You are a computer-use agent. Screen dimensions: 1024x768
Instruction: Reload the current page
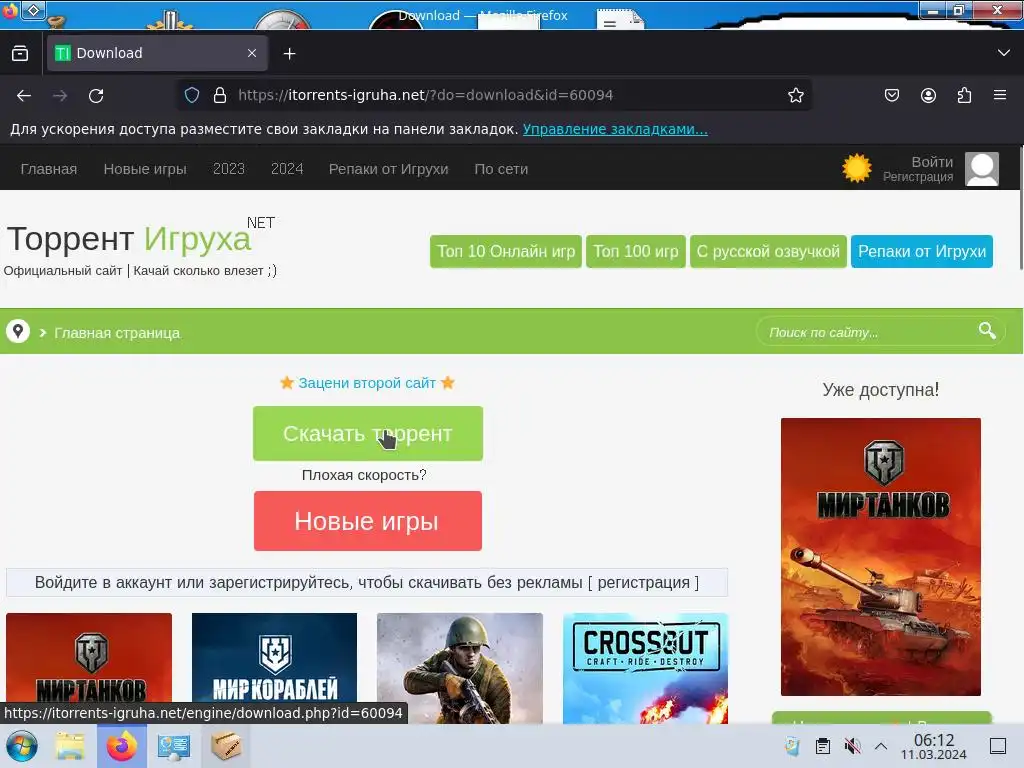tap(96, 95)
